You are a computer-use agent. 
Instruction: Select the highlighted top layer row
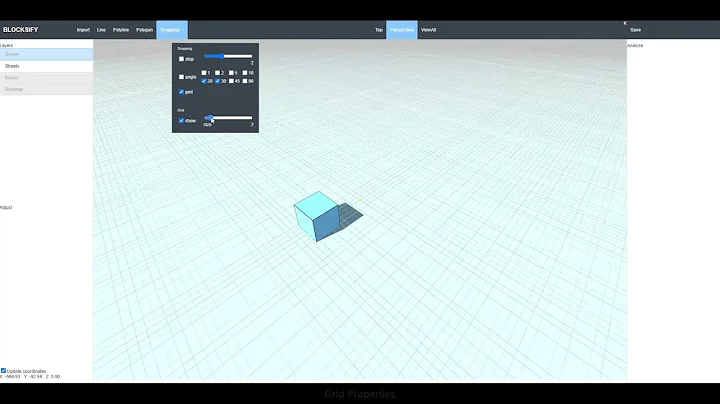pyautogui.click(x=46, y=54)
